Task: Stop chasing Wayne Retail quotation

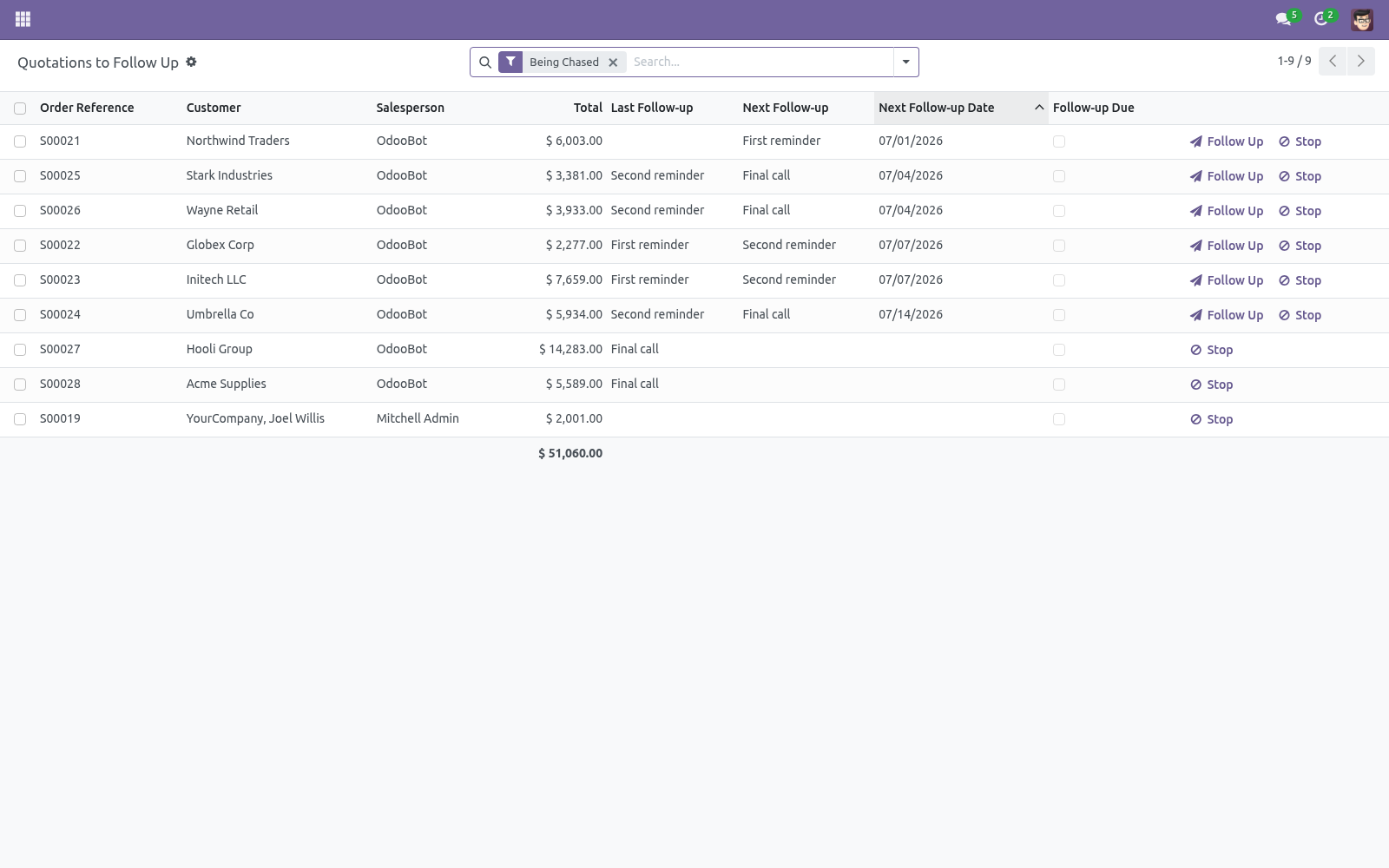Action: click(1300, 211)
